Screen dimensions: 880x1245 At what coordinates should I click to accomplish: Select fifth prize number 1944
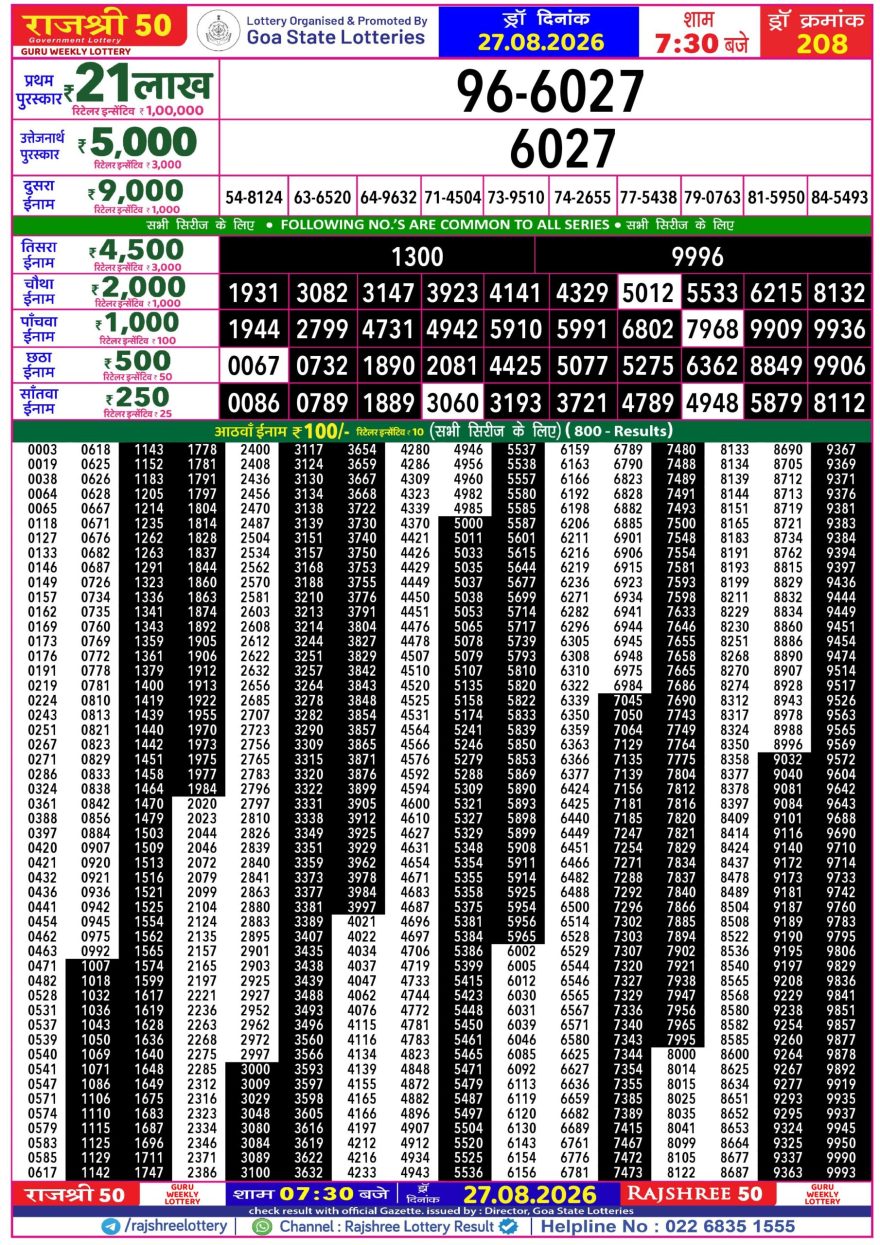click(x=254, y=330)
